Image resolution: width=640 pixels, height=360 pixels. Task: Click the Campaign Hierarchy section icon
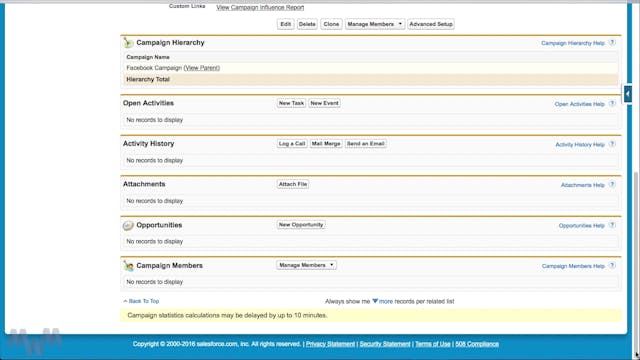click(128, 42)
